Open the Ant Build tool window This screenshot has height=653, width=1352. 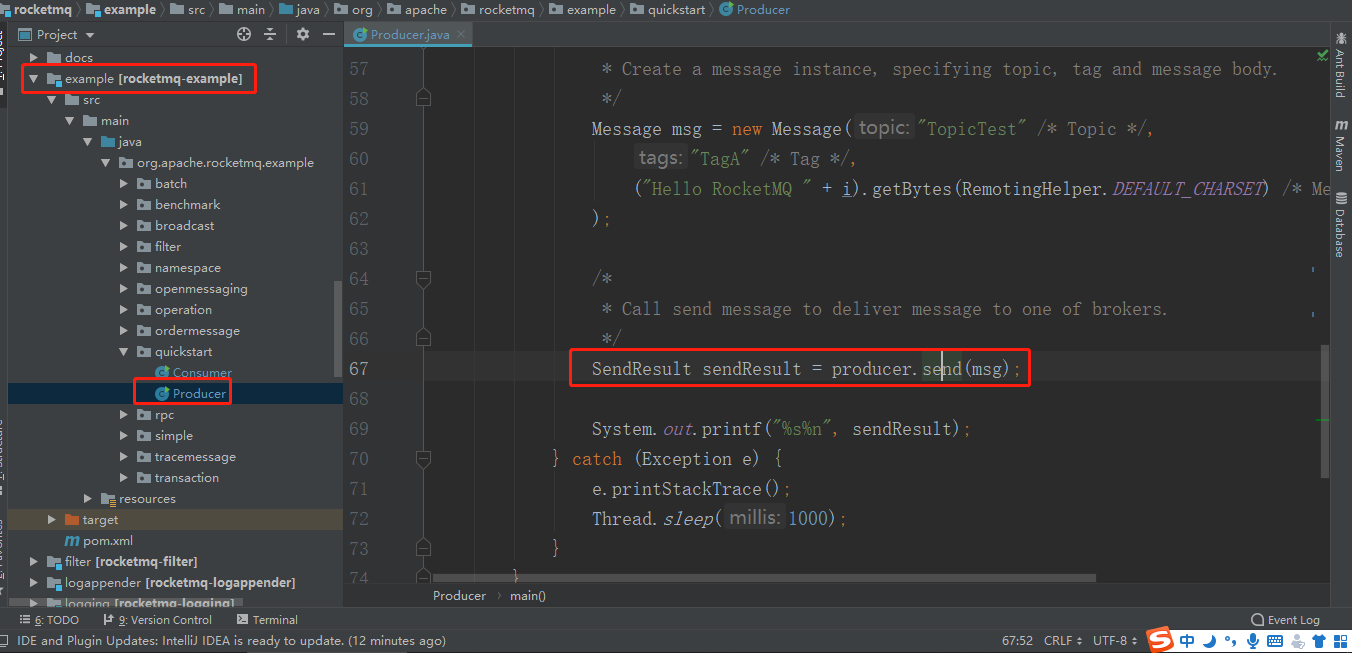pos(1340,67)
